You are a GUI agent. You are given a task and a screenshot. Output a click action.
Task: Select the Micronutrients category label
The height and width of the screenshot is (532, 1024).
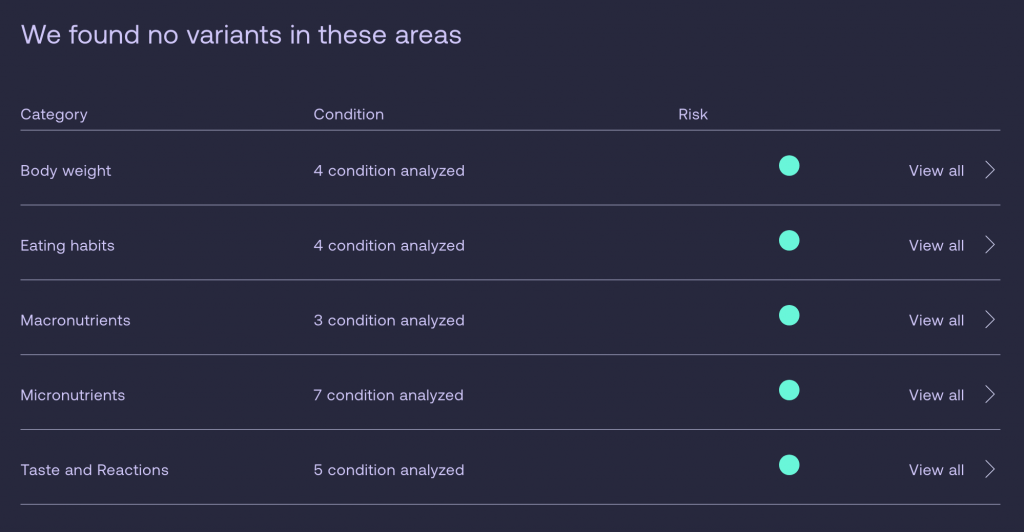point(72,395)
